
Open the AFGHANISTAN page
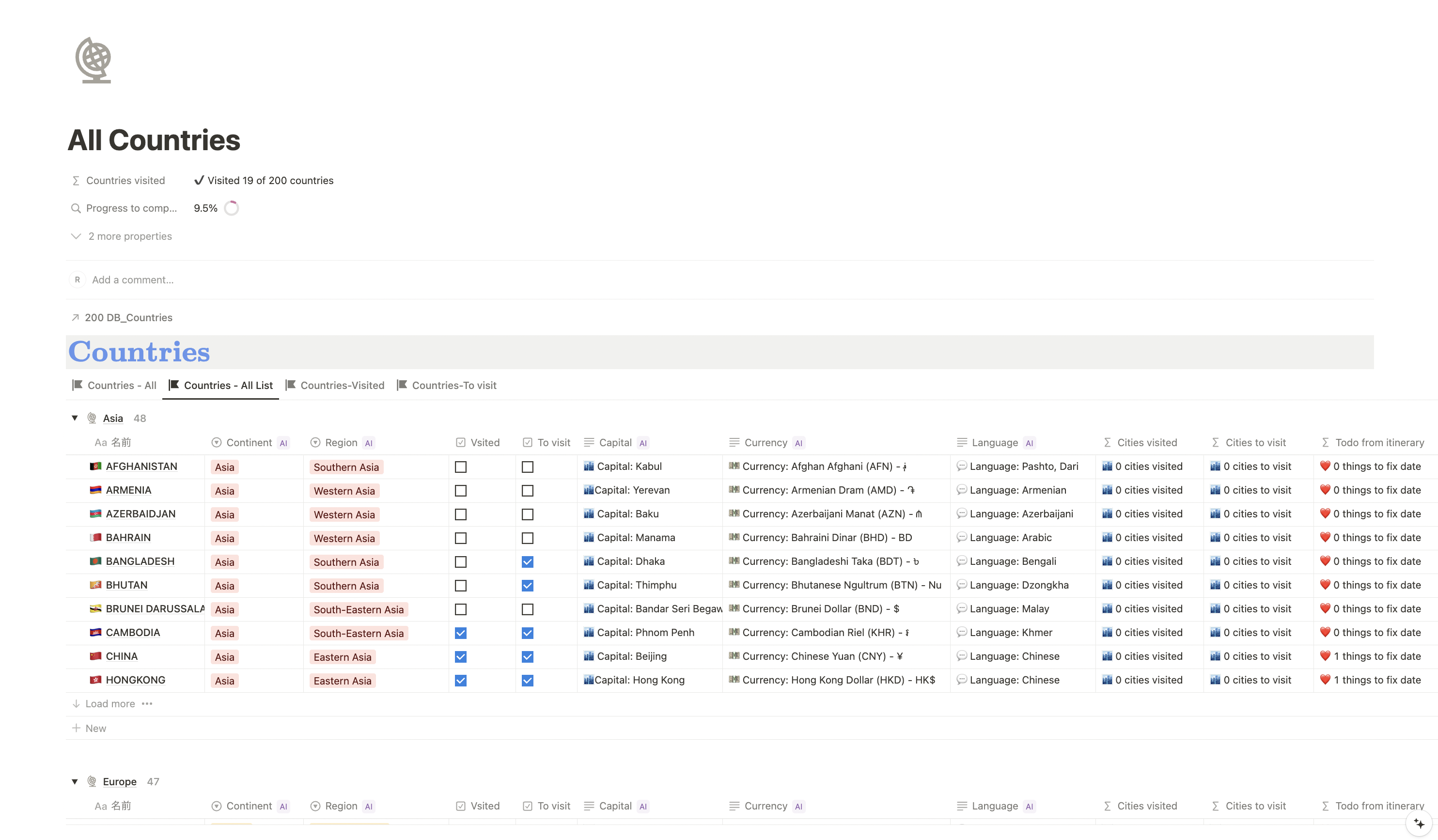pyautogui.click(x=141, y=466)
